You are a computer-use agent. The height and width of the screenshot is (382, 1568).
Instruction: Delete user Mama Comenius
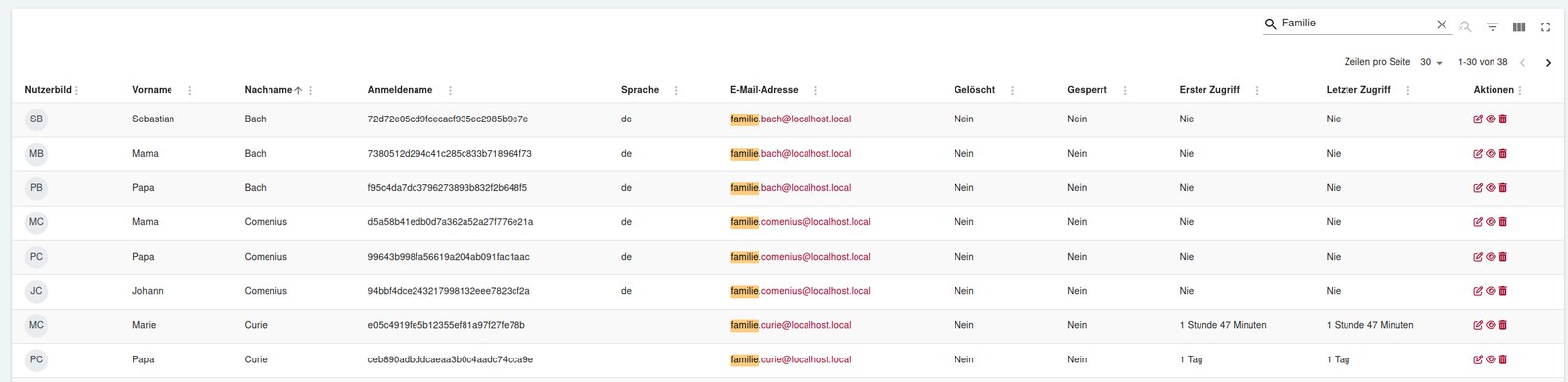coord(1503,222)
